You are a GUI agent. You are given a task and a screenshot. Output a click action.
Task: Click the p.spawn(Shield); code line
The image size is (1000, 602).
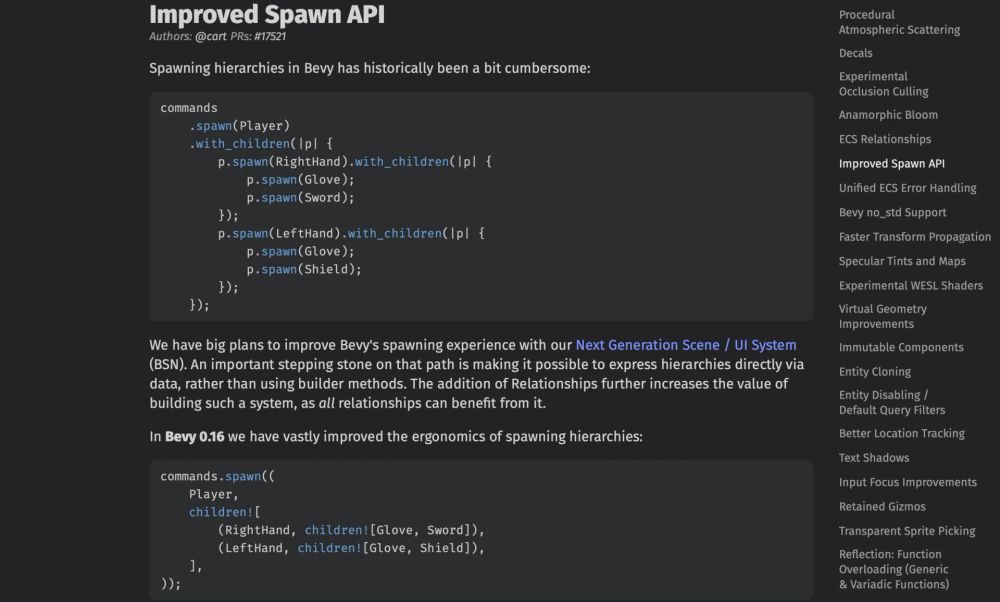pyautogui.click(x=304, y=269)
